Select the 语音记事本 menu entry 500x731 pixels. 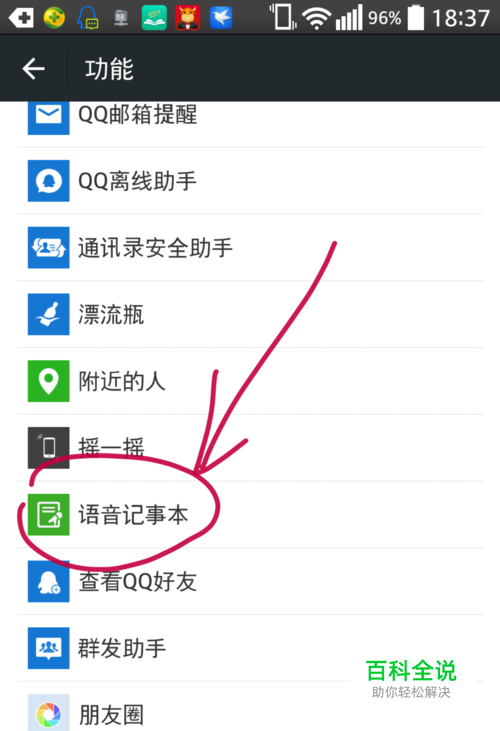[250, 515]
